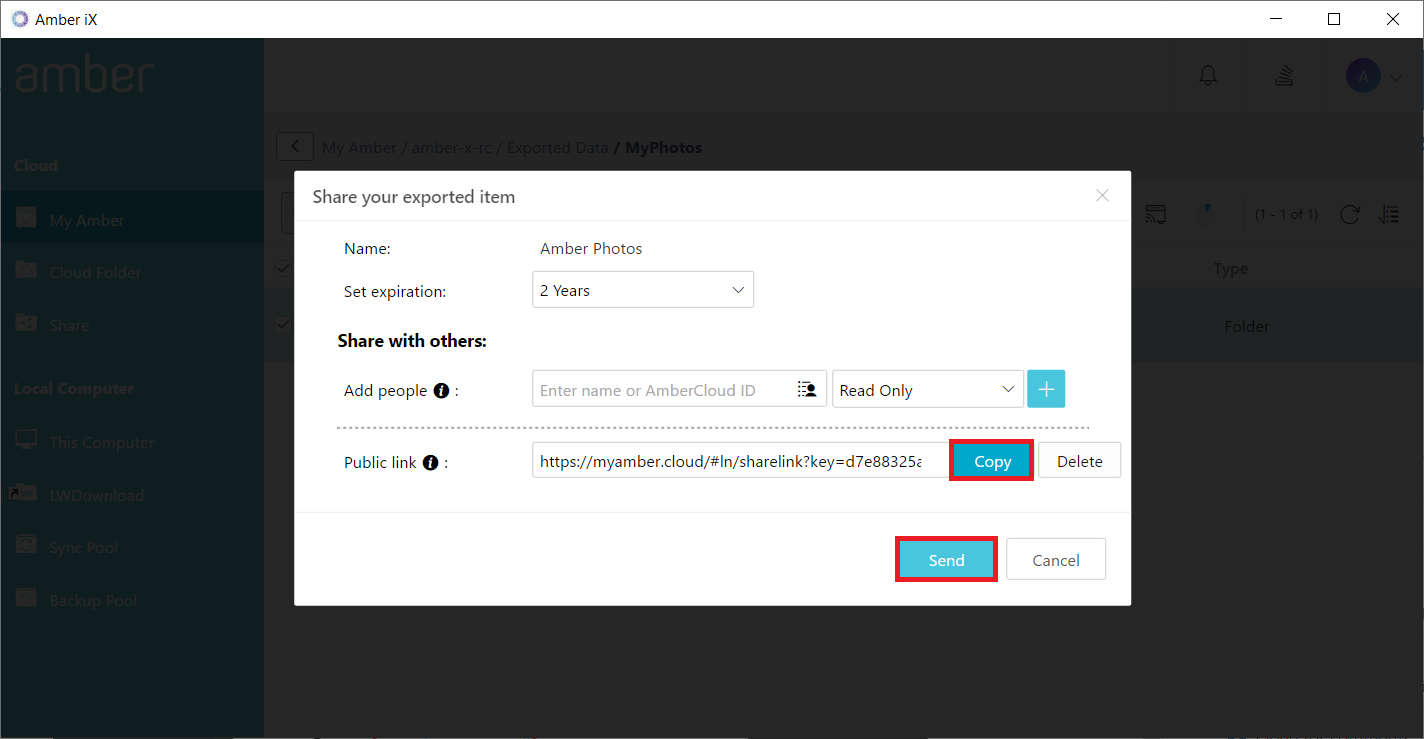Click the Backup Pool sidebar icon
Screen dimensions: 1424x739
pyautogui.click(x=27, y=598)
